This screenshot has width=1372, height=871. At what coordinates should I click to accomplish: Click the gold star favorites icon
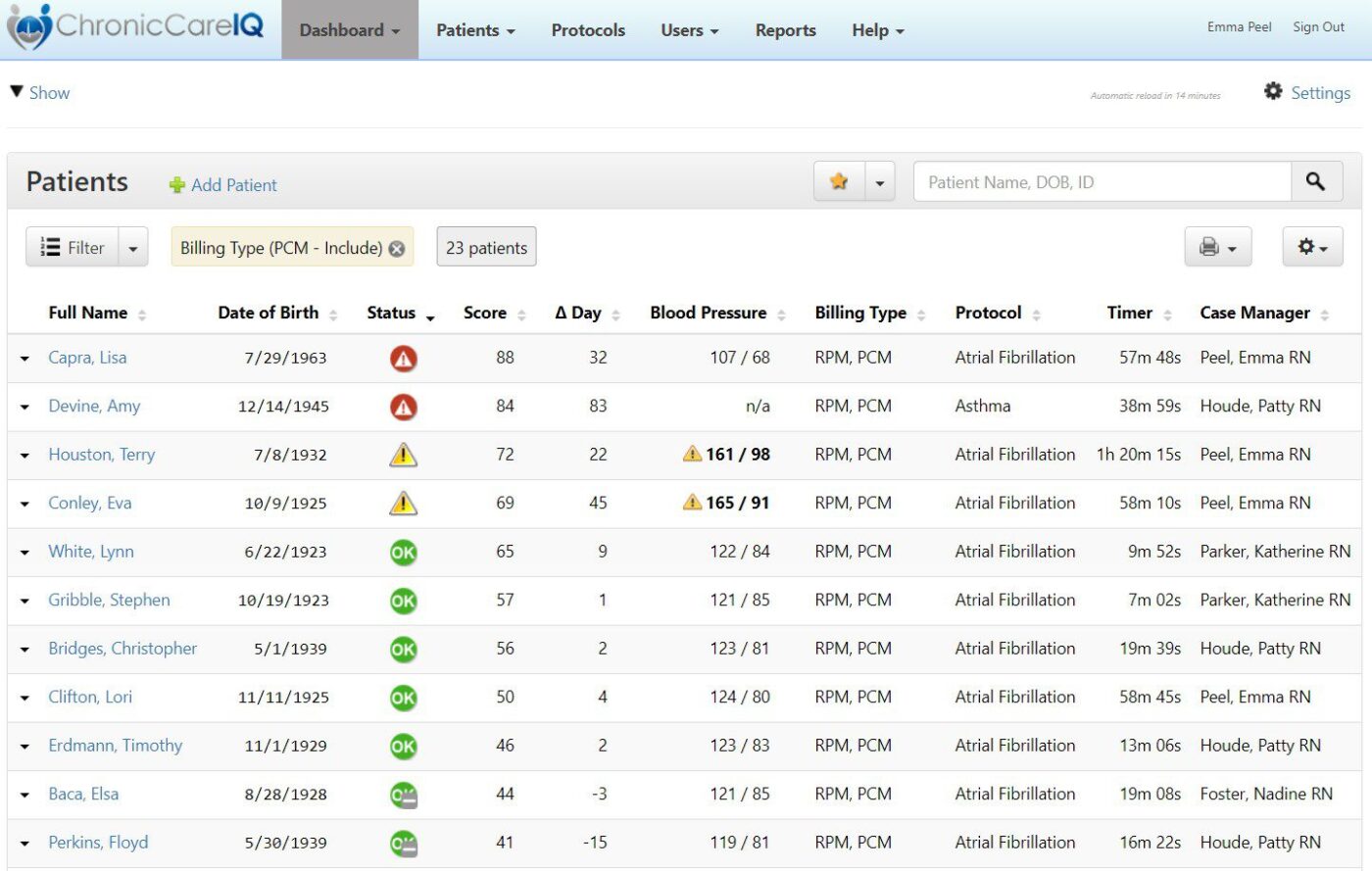coord(839,181)
